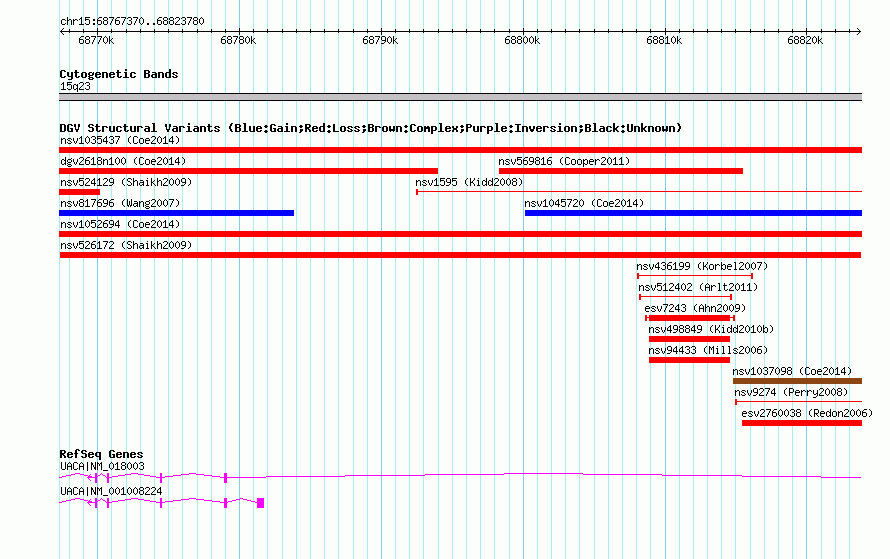Open the UACA|NM_001008224 gene label
This screenshot has height=559, width=890.
point(111,491)
